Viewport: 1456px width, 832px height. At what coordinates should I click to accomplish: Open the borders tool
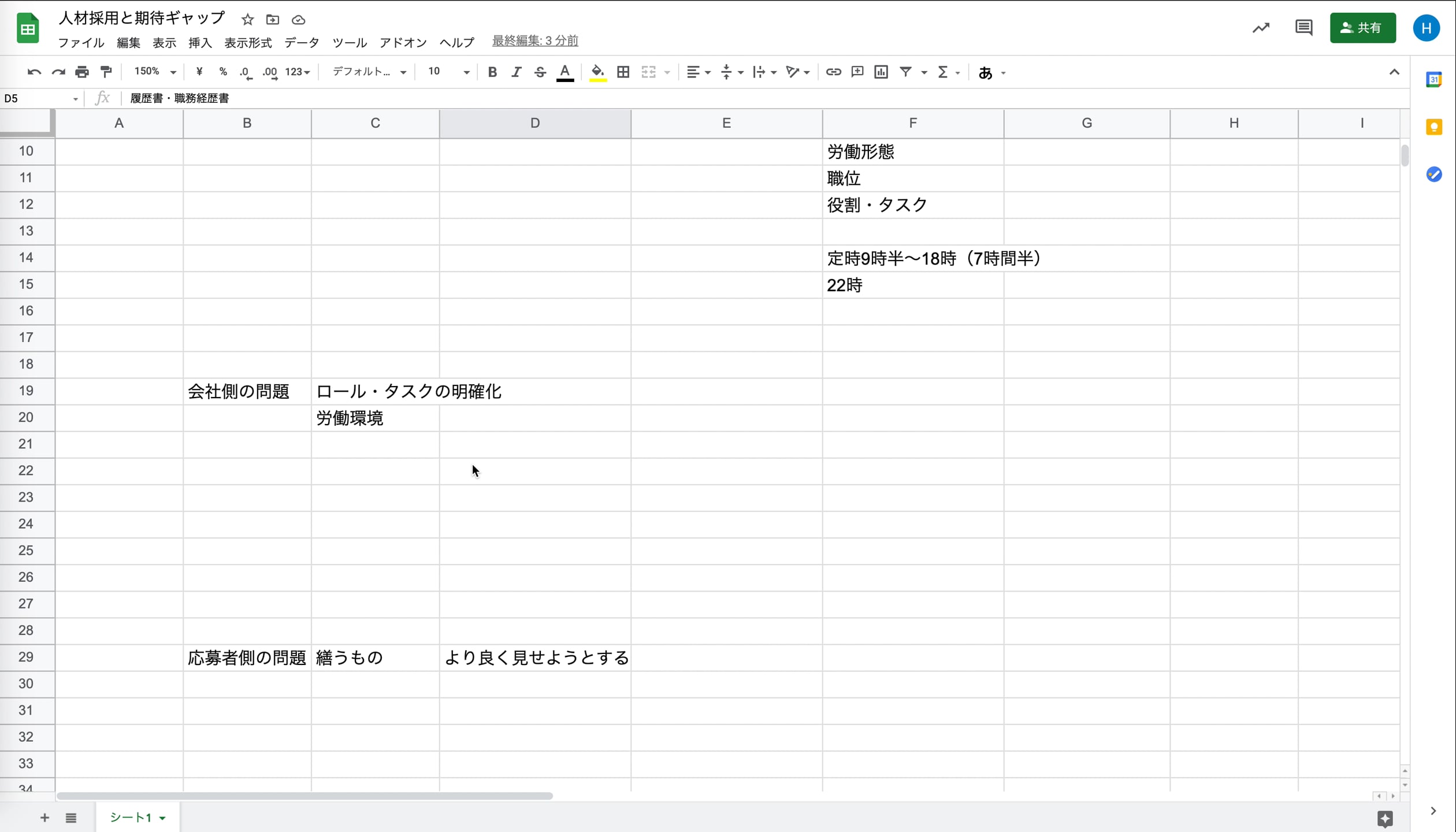coord(623,72)
